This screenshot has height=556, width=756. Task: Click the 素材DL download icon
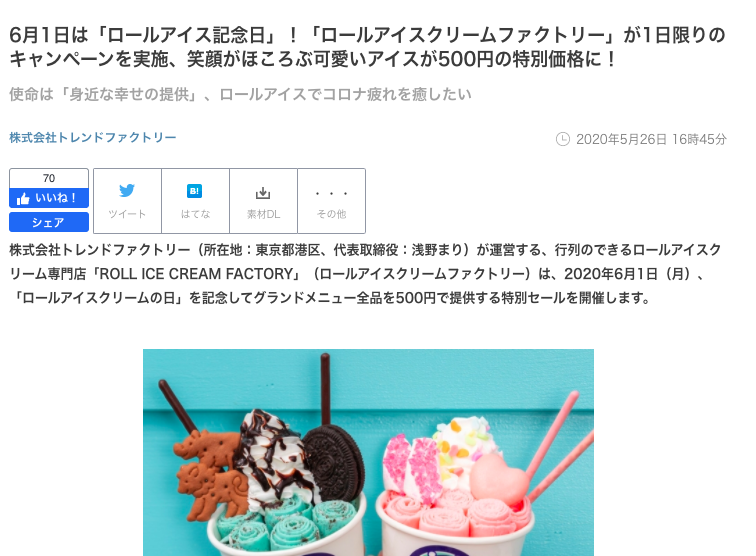click(263, 193)
